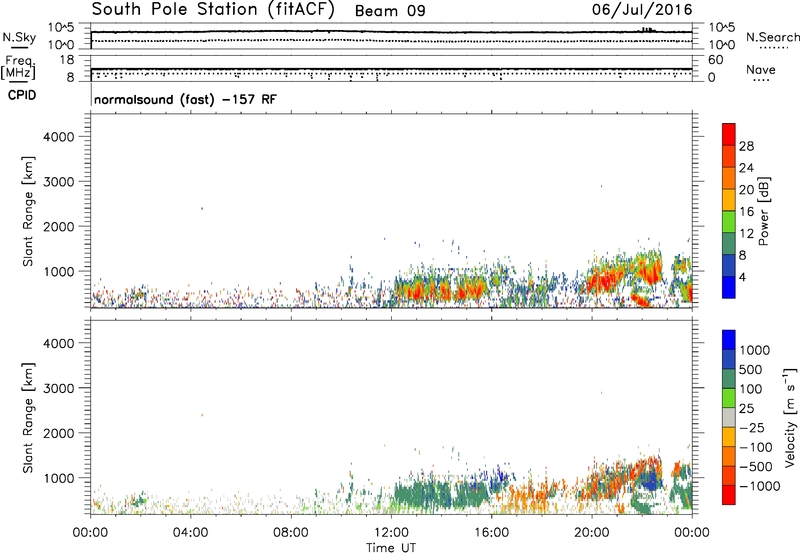800x554 pixels.
Task: Click the "04:00" time tick label
Action: click(190, 533)
